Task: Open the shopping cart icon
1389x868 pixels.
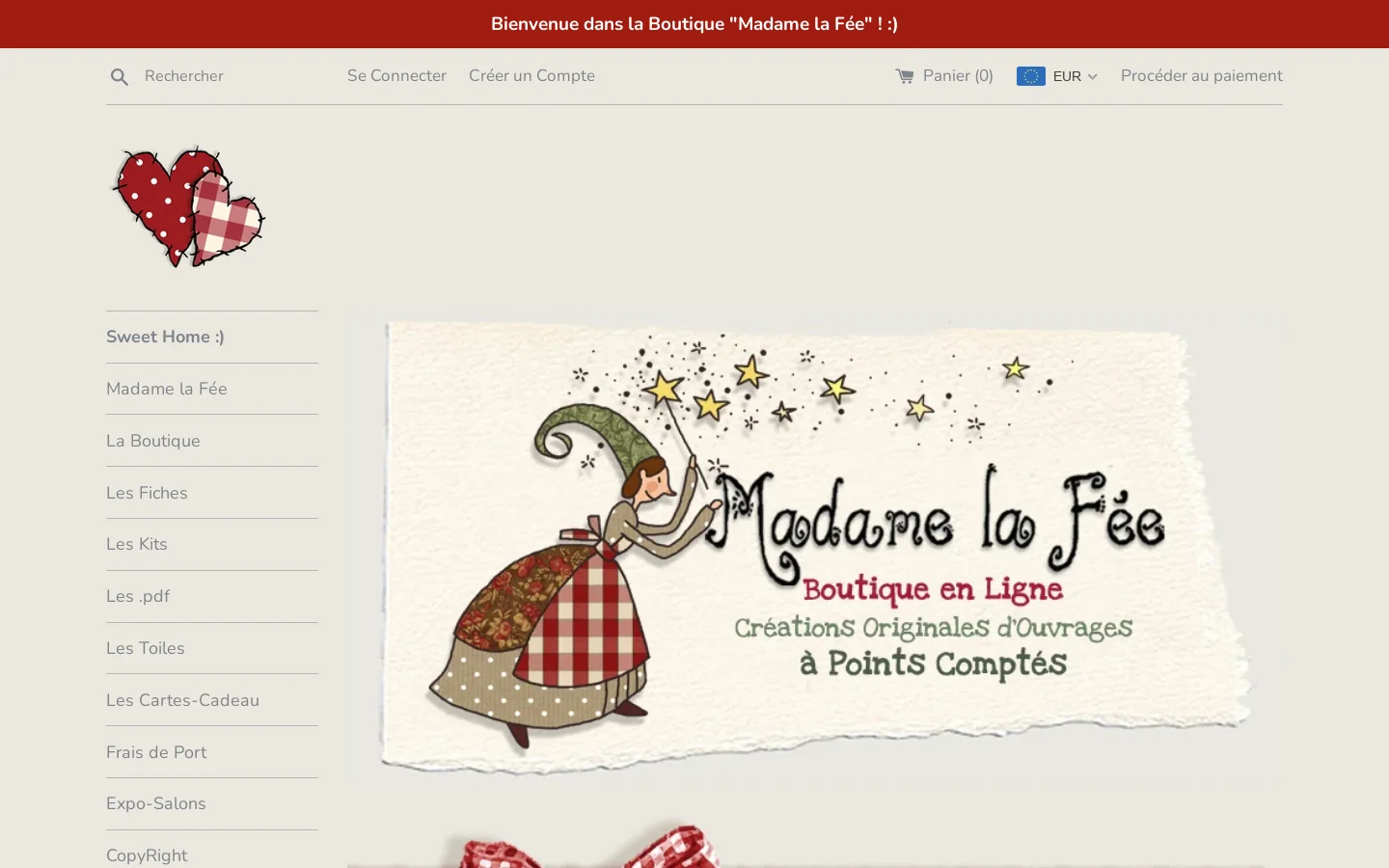Action: tap(905, 76)
